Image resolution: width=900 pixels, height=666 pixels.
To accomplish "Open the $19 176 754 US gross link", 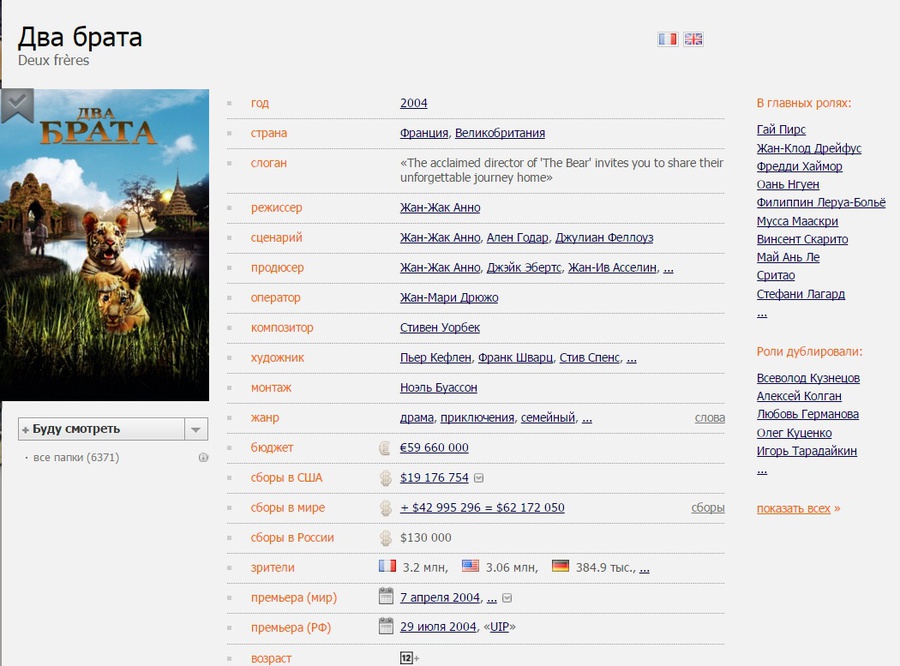I will click(434, 478).
